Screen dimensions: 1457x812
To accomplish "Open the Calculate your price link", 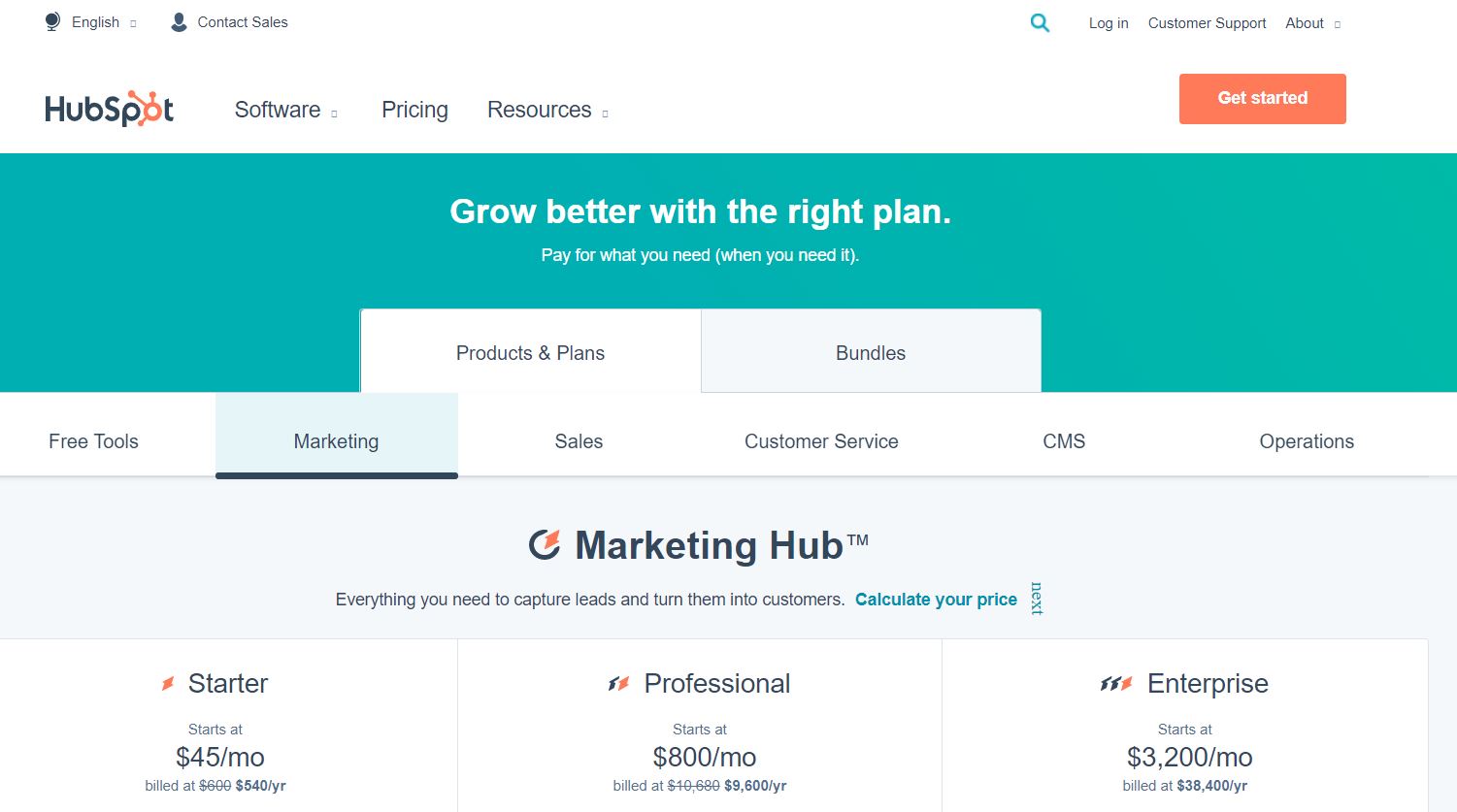I will coord(936,600).
